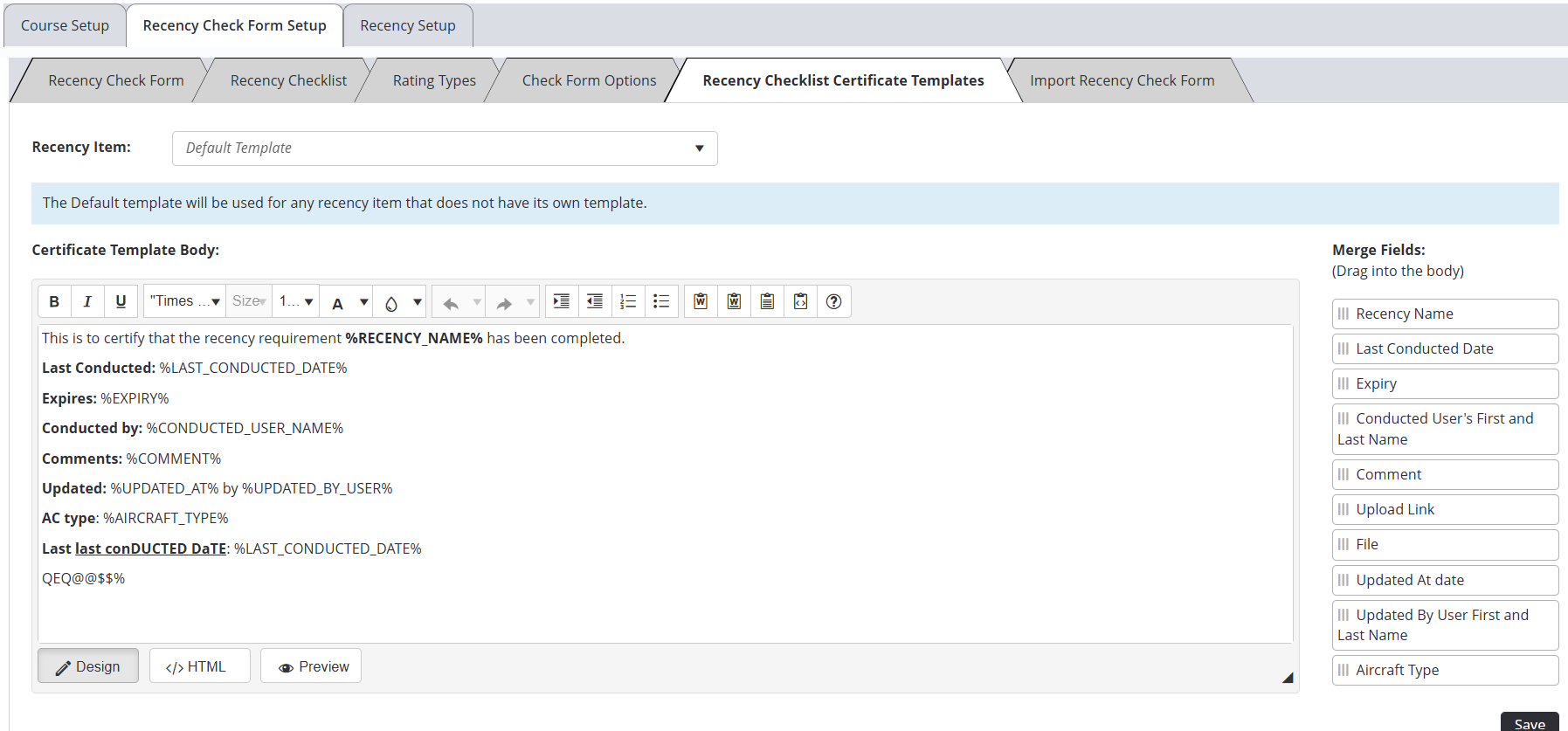Open the background color picker droplet
The height and width of the screenshot is (731, 1568).
click(x=391, y=302)
